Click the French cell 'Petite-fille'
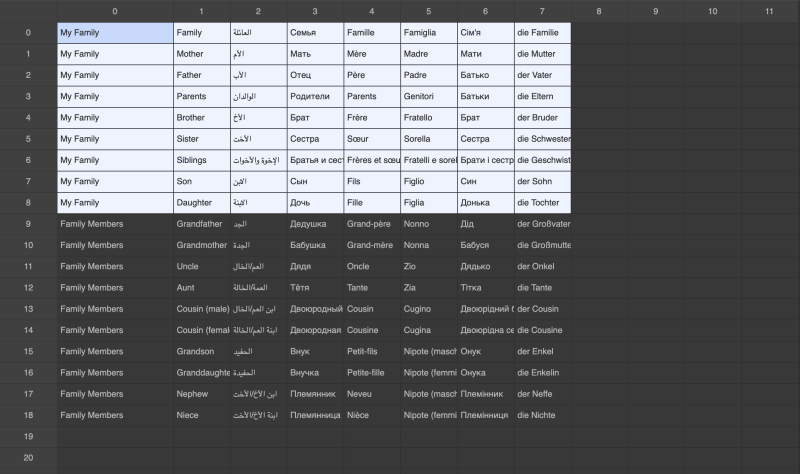800x474 pixels. point(372,373)
